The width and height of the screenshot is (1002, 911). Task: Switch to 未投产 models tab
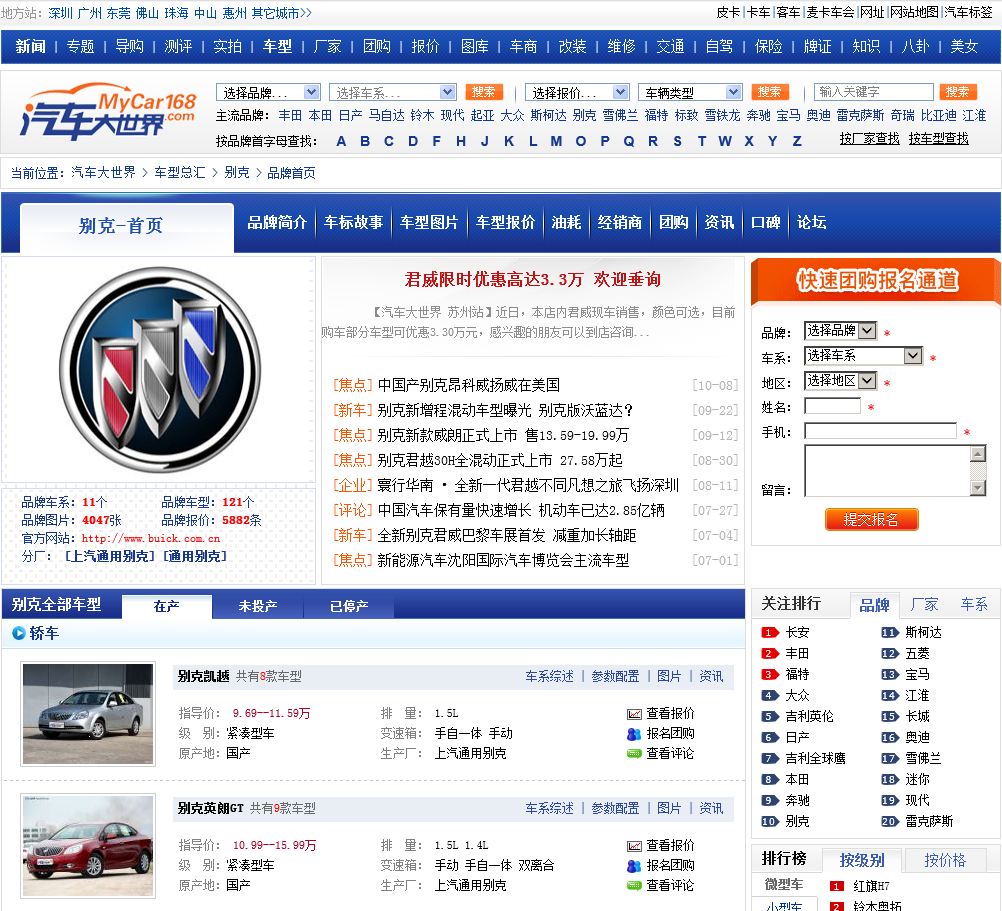tap(258, 606)
